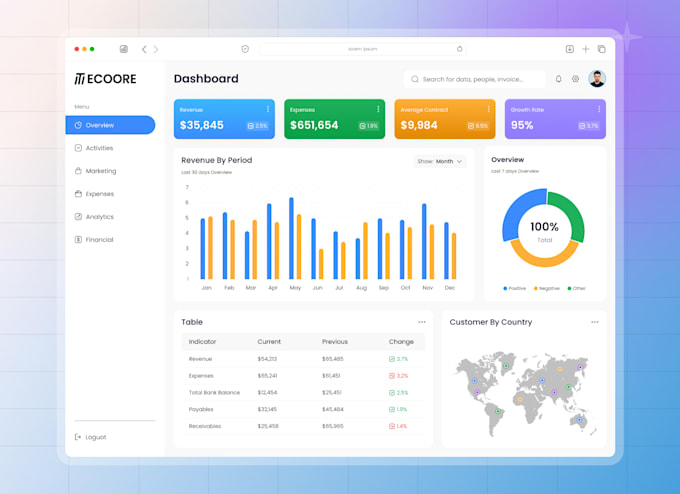680x494 pixels.
Task: Click the Previous column header
Action: [335, 342]
